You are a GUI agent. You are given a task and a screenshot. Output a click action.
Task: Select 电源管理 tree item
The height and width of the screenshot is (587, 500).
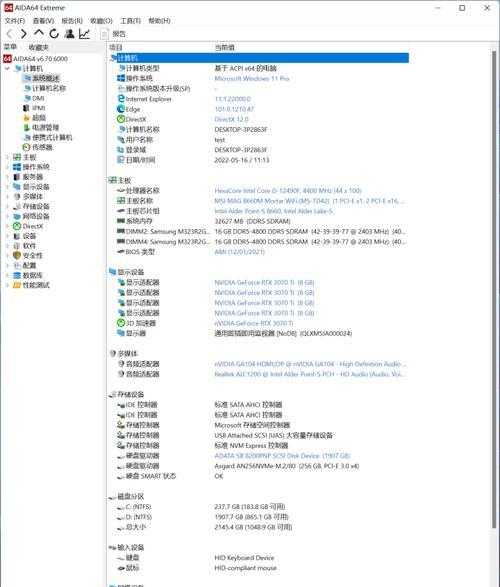tap(41, 128)
